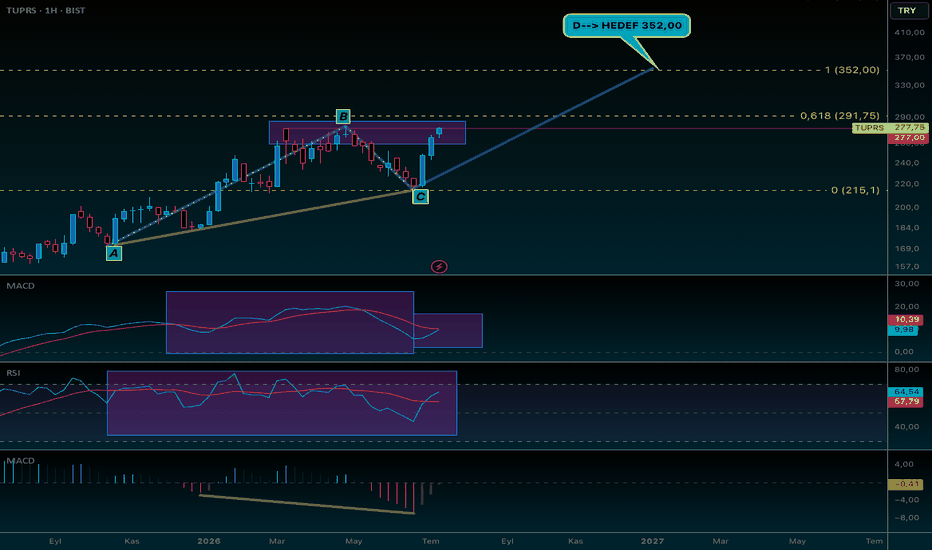Click the red 10,39 MACD value
The height and width of the screenshot is (550, 932).
[907, 320]
